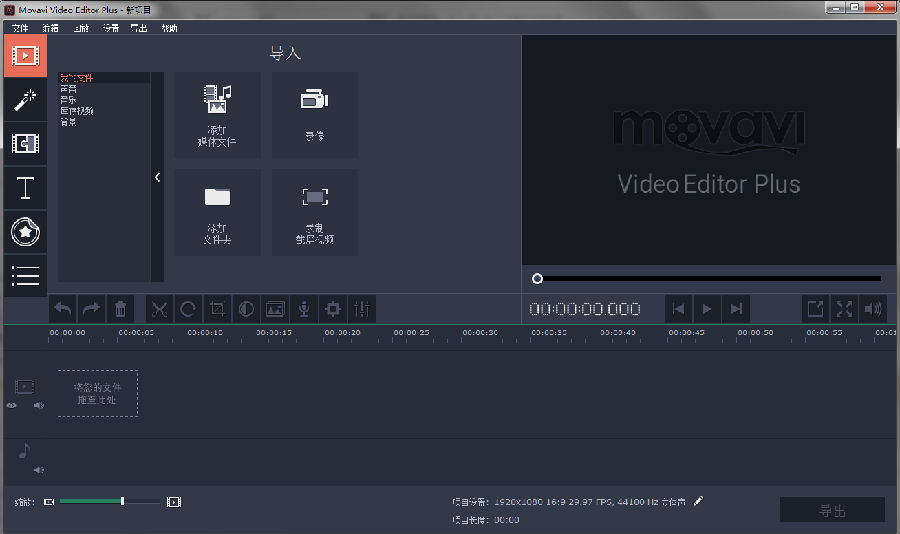The width and height of the screenshot is (900, 534).
Task: Click the Rotate tool icon
Action: pos(188,309)
